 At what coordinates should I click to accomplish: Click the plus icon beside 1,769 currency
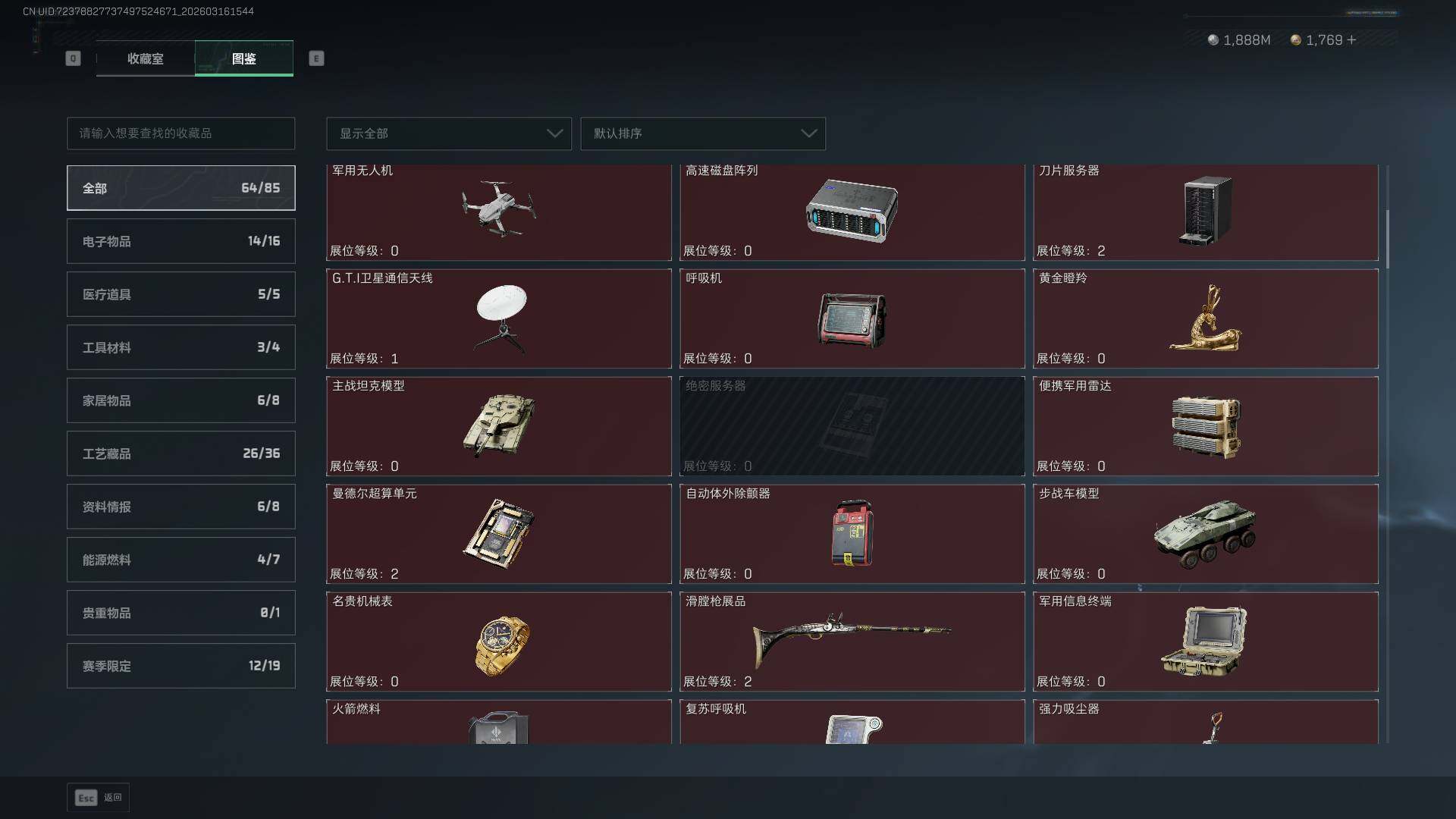1351,39
